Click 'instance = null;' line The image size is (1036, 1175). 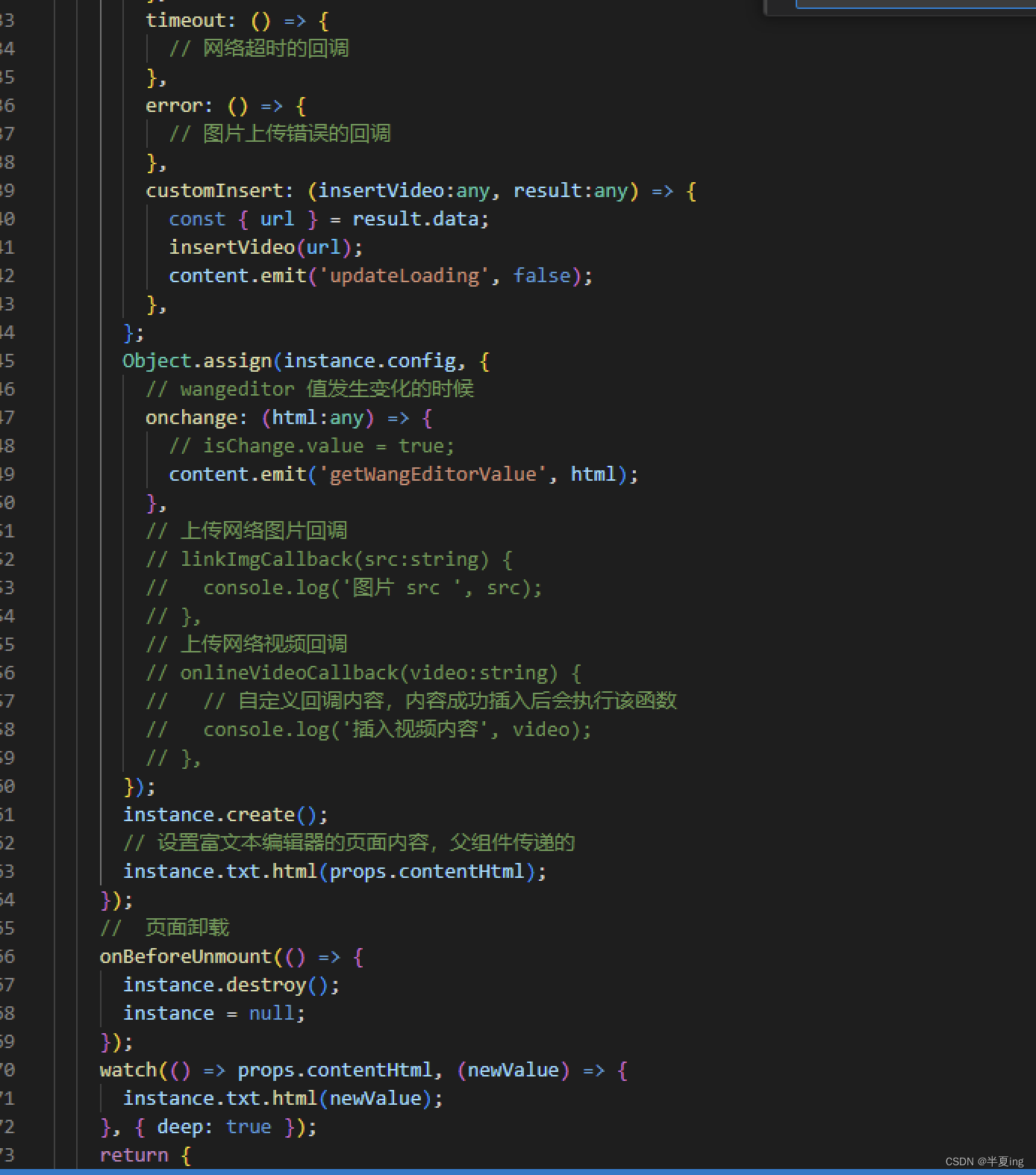[x=214, y=1013]
